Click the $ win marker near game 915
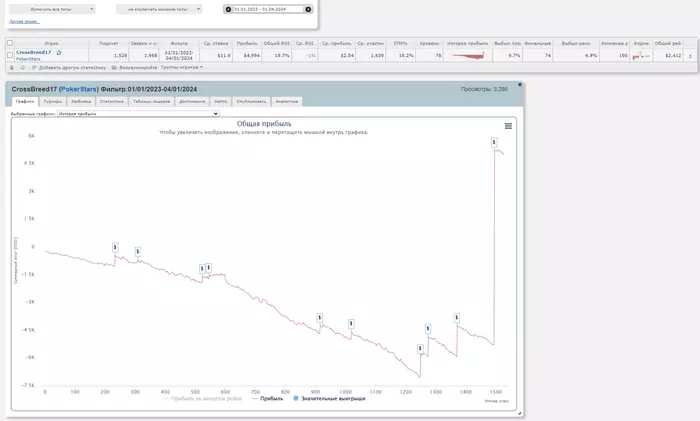This screenshot has height=421, width=700. pyautogui.click(x=320, y=318)
